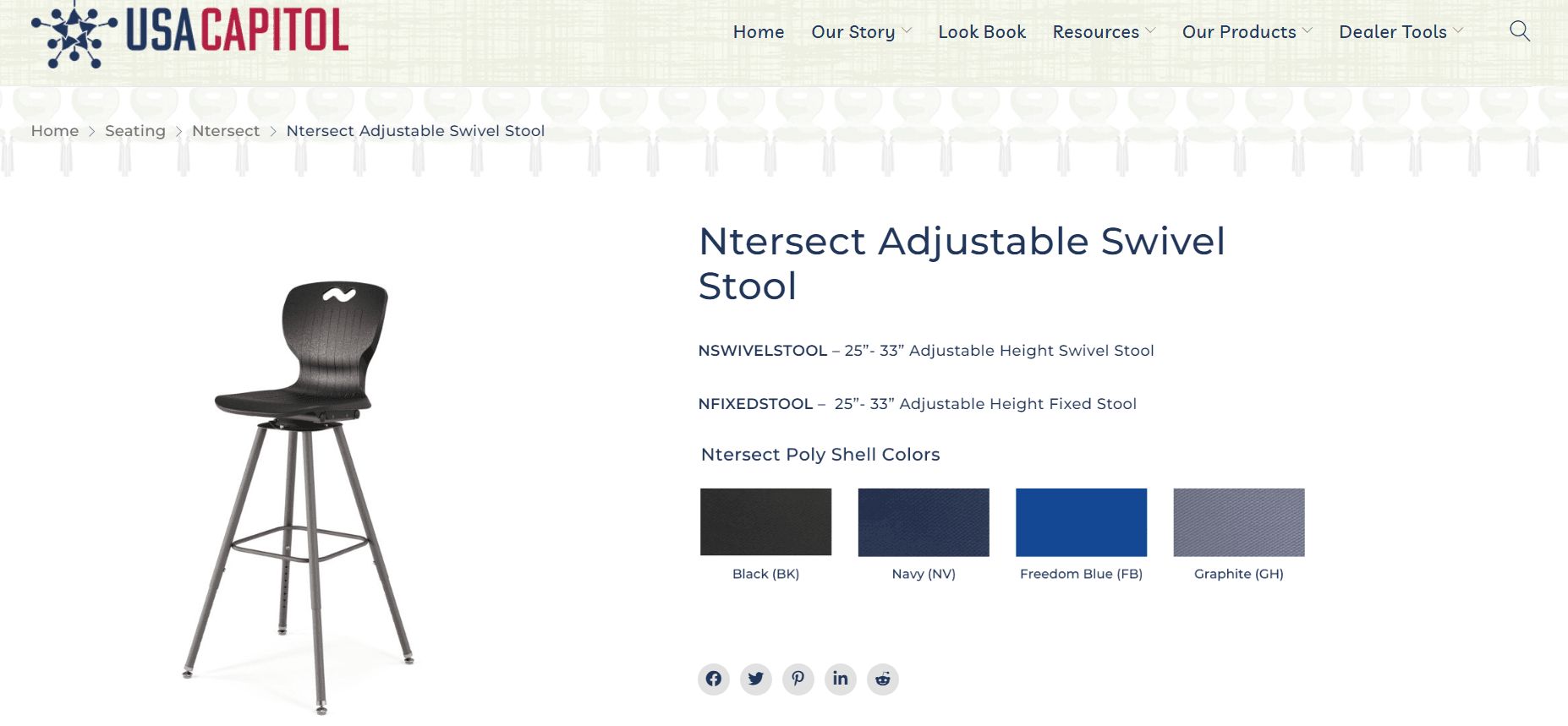
Task: Share product on Facebook
Action: 713,679
